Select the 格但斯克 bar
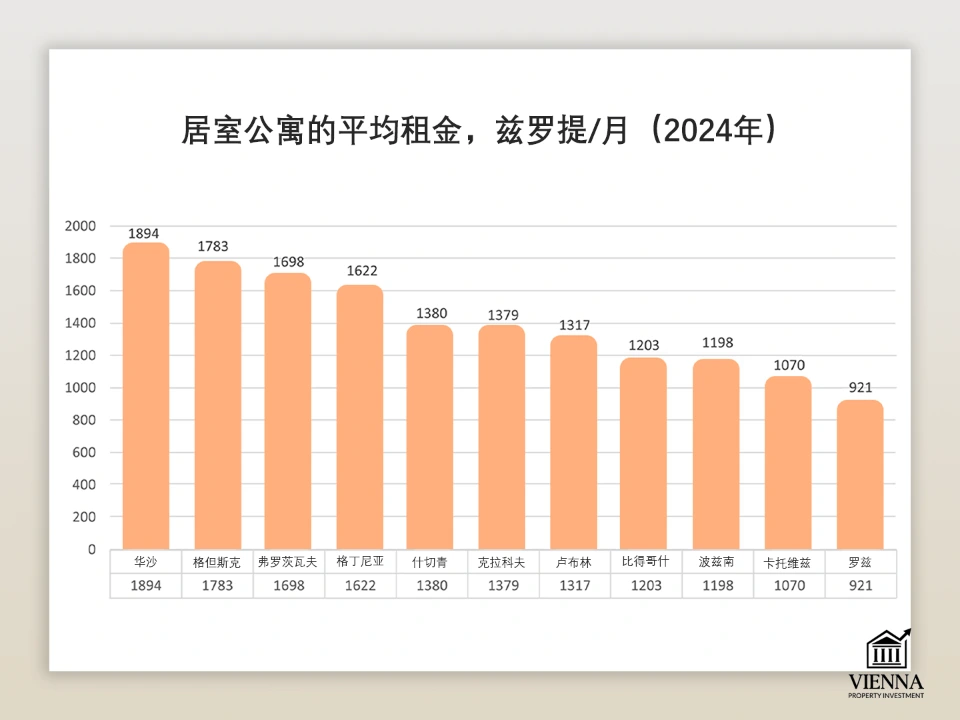The height and width of the screenshot is (720, 960). point(217,400)
